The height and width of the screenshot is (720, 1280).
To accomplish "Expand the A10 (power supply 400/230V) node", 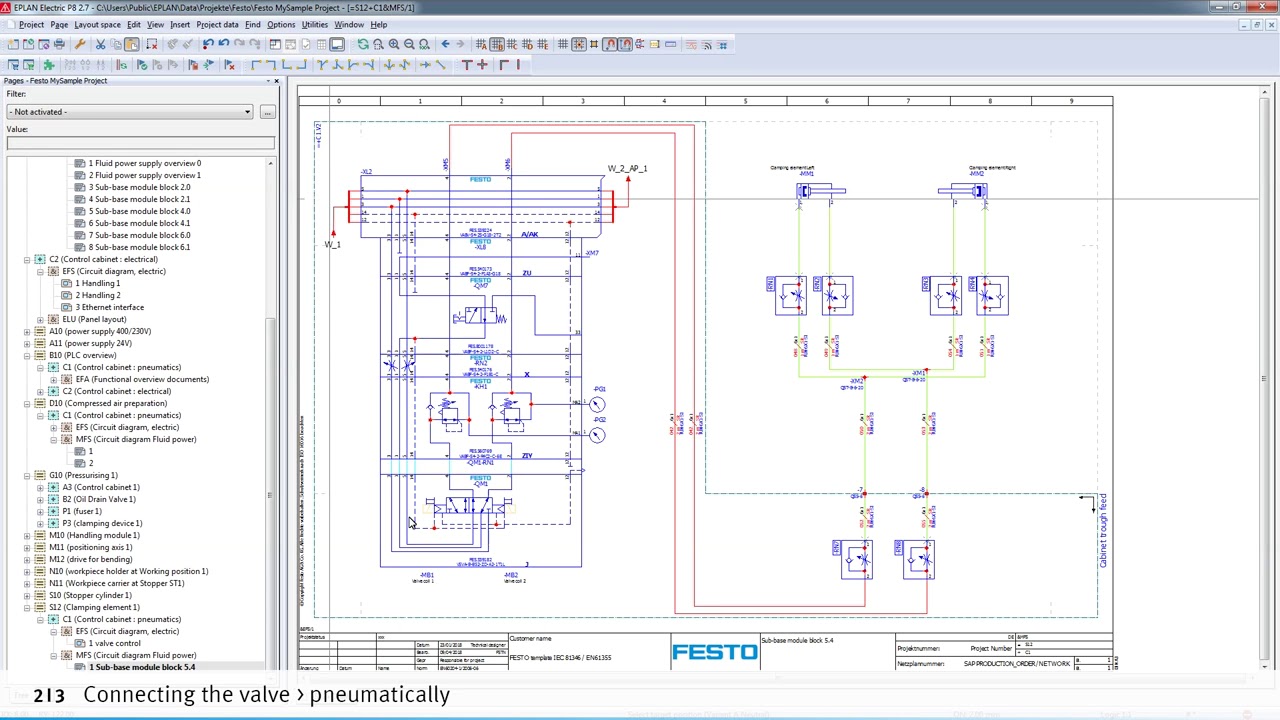I will [x=27, y=331].
